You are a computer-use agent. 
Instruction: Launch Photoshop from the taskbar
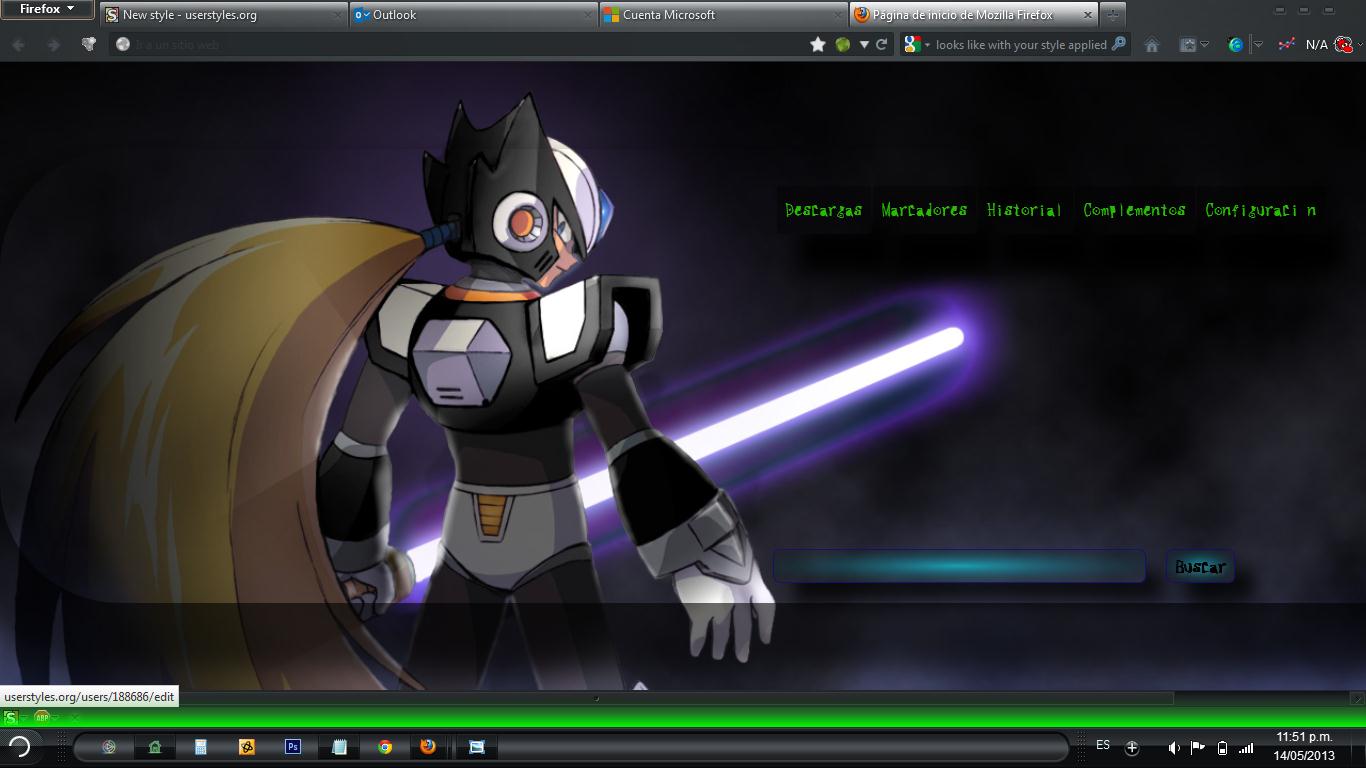coord(292,746)
